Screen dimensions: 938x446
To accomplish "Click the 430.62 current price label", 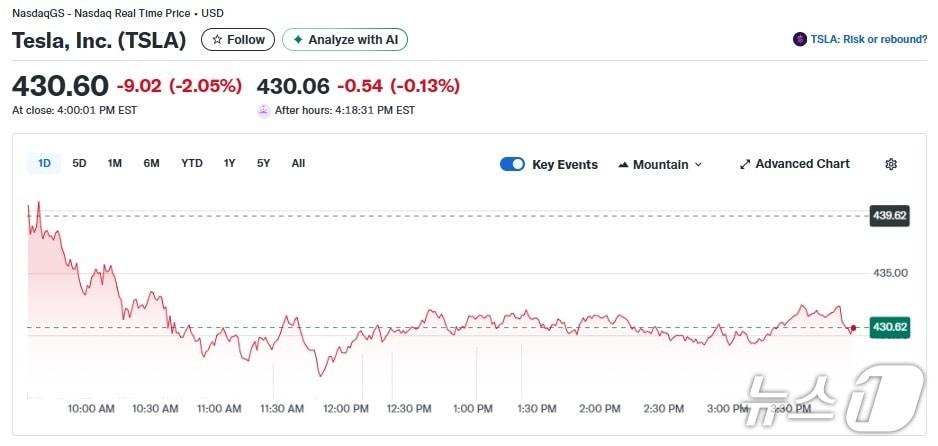I will (889, 327).
